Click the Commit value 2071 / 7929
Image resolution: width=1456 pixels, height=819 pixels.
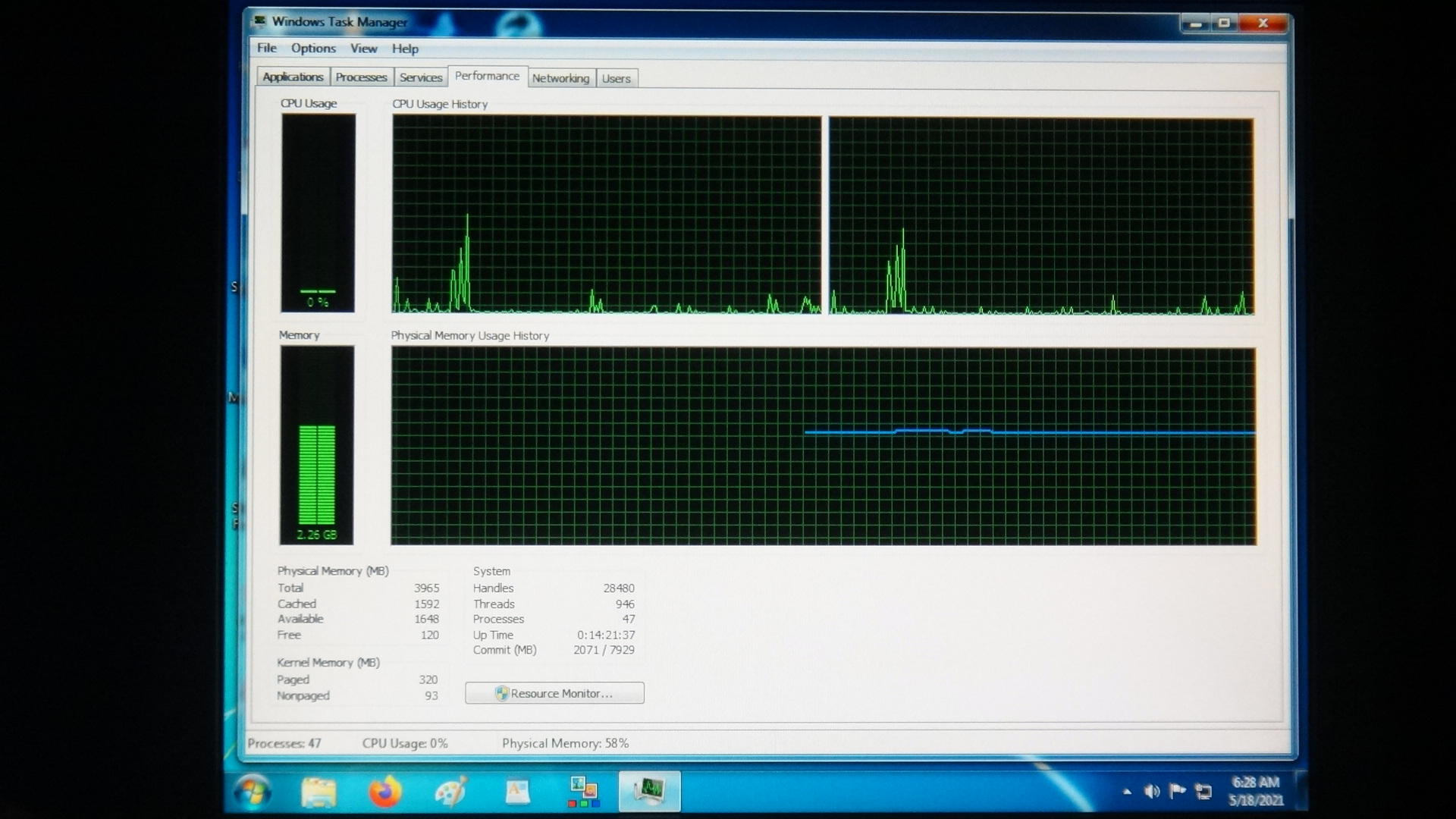604,650
